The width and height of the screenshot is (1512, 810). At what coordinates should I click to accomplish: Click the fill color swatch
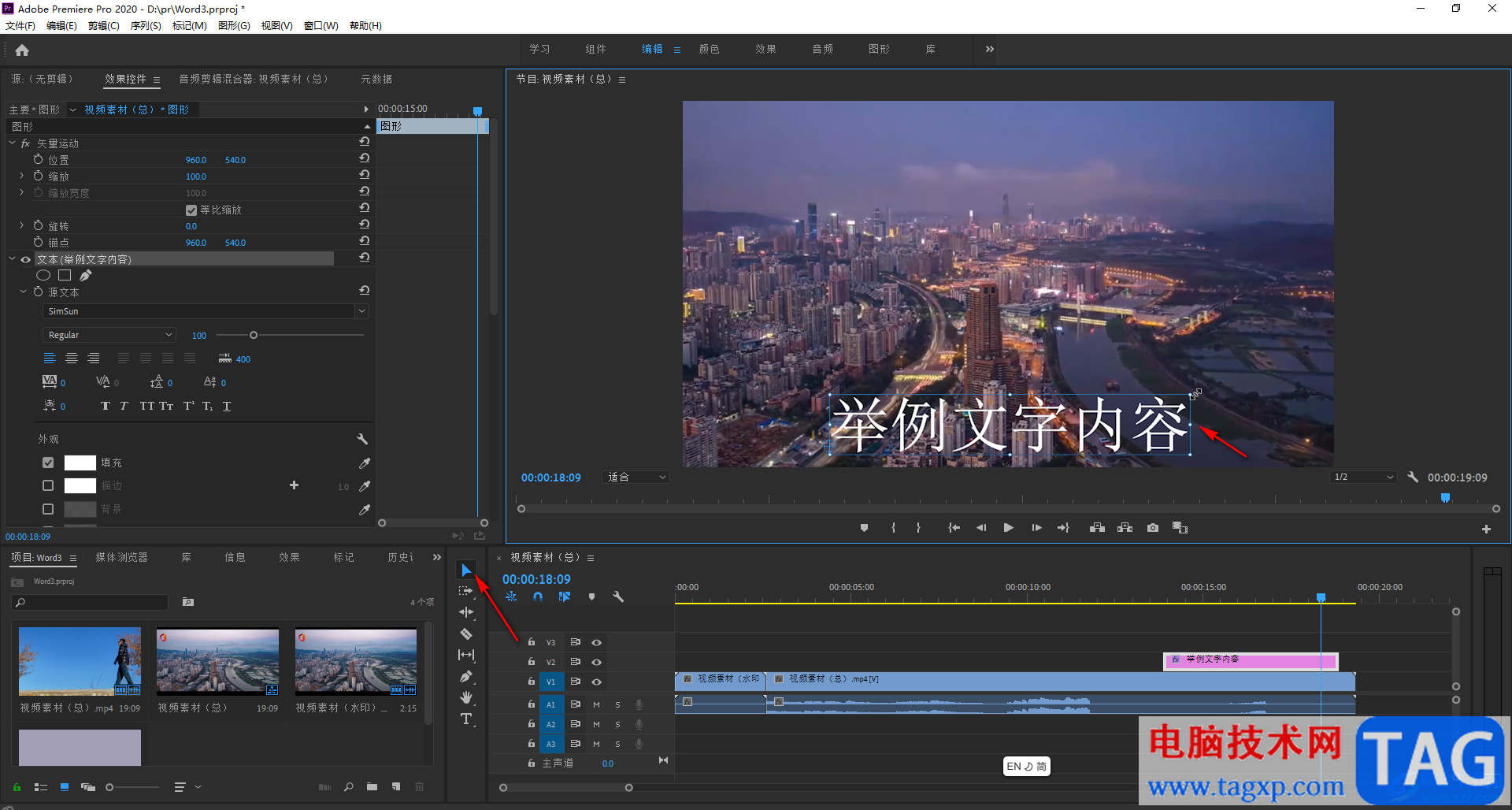point(80,463)
